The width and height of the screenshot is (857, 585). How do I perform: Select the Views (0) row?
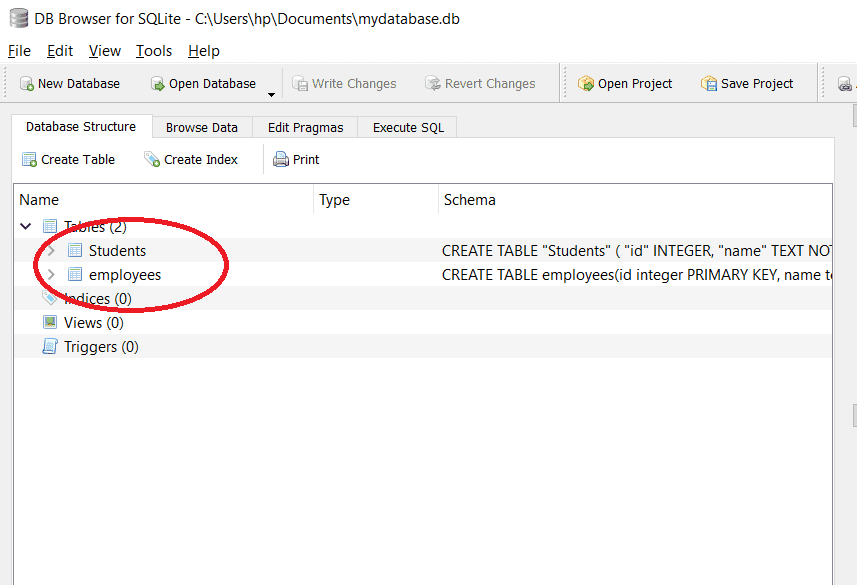[x=422, y=323]
